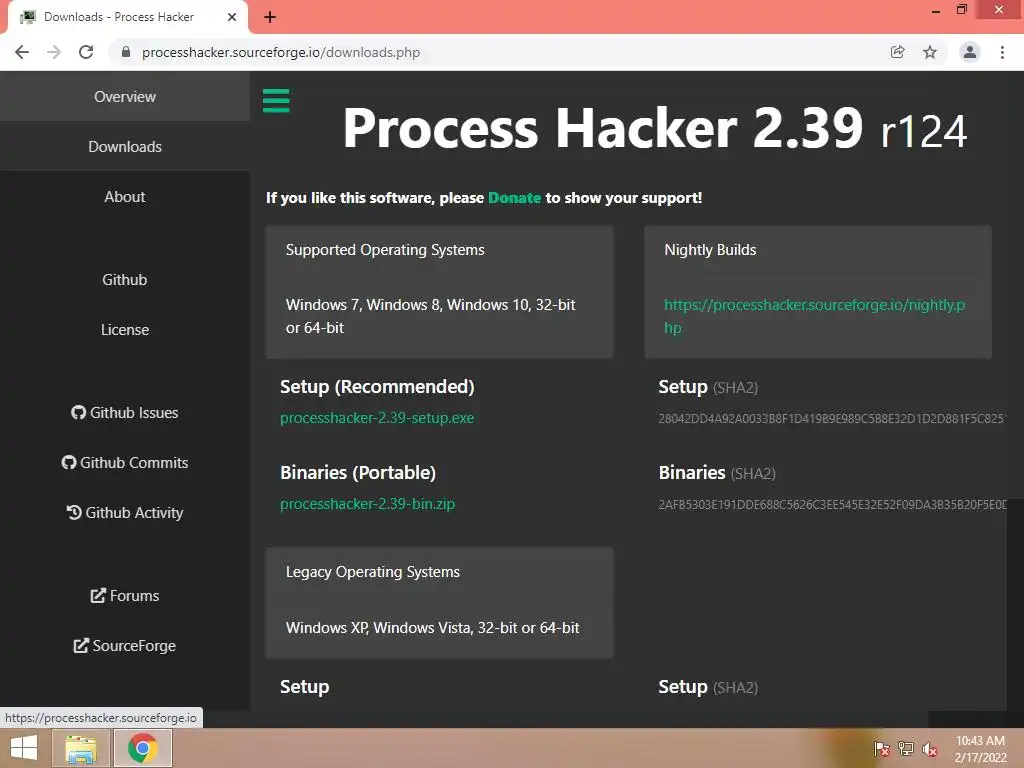The image size is (1024, 768).
Task: Click the Binaries SHA2 hash starting 2AFB5303
Action: 832,505
